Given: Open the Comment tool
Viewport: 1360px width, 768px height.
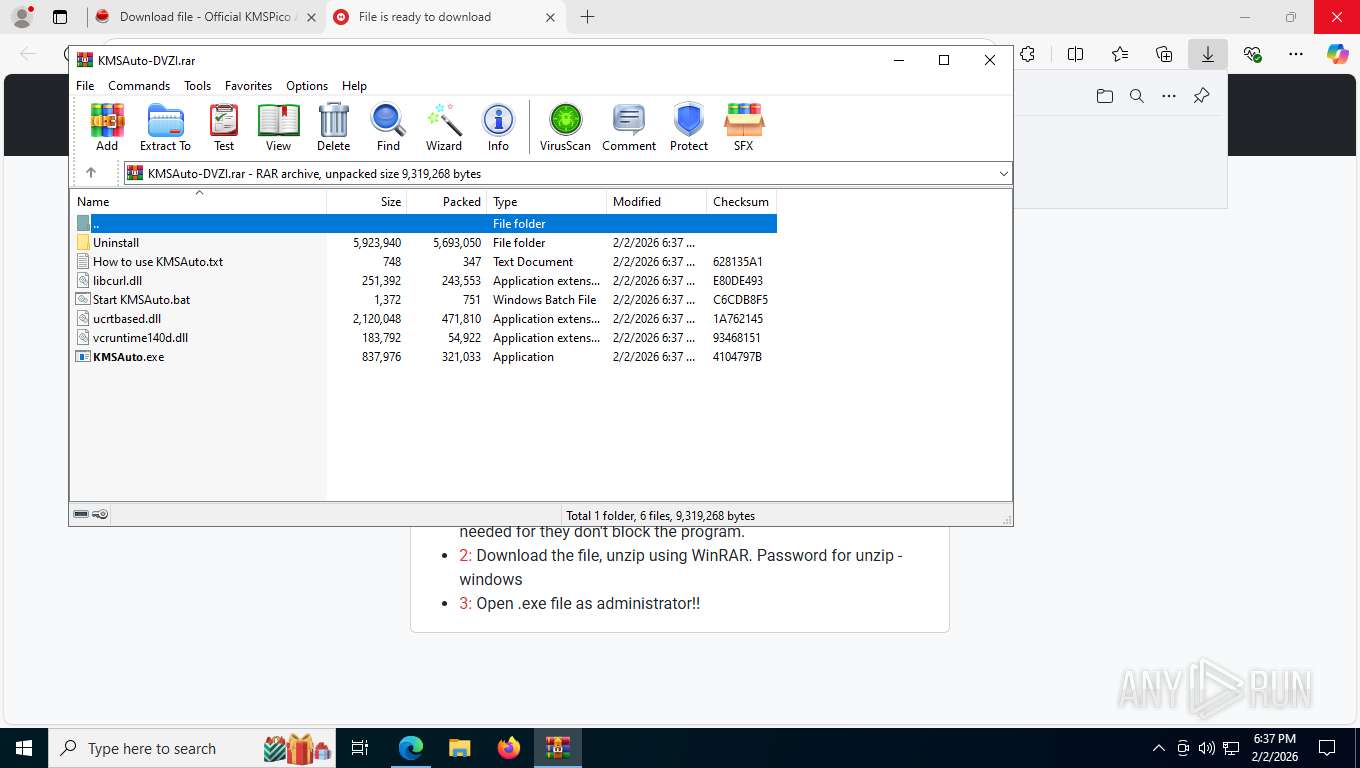Looking at the screenshot, I should click(x=629, y=127).
